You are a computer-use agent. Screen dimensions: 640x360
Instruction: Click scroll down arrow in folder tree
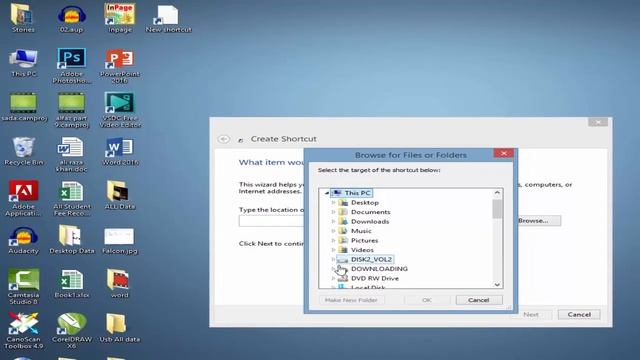[497, 284]
